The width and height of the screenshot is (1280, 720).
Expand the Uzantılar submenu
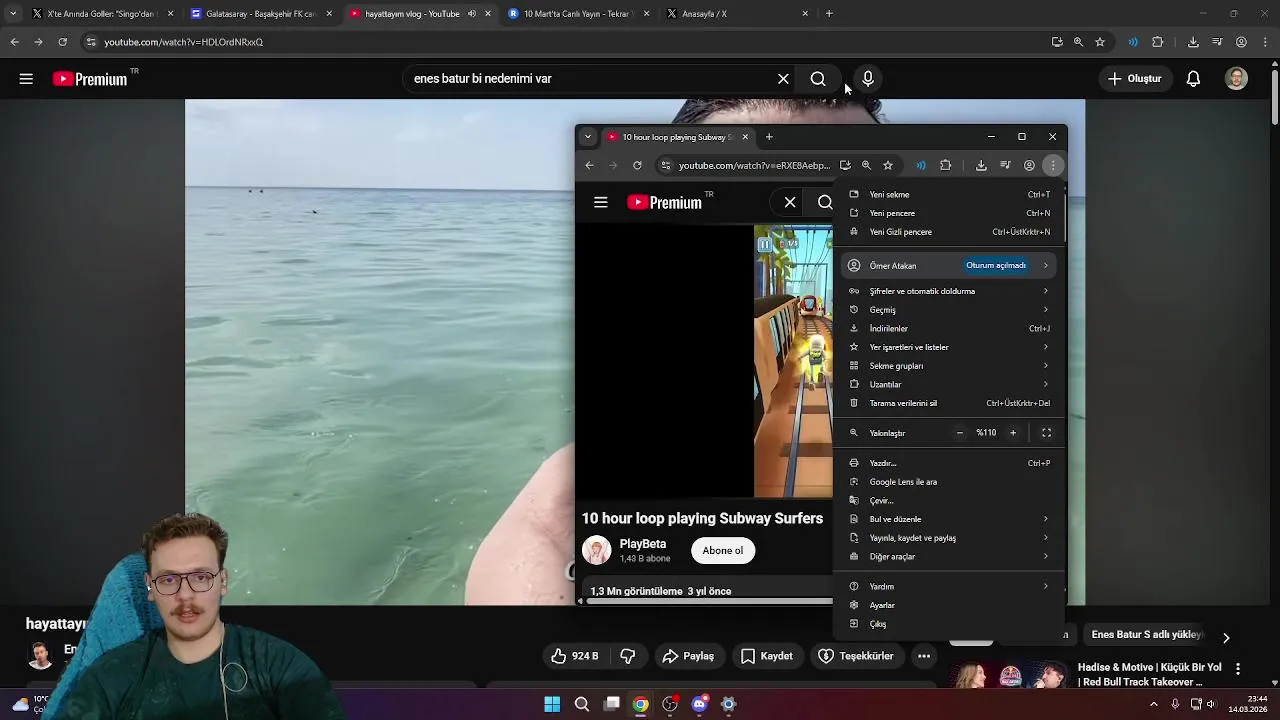[949, 385]
